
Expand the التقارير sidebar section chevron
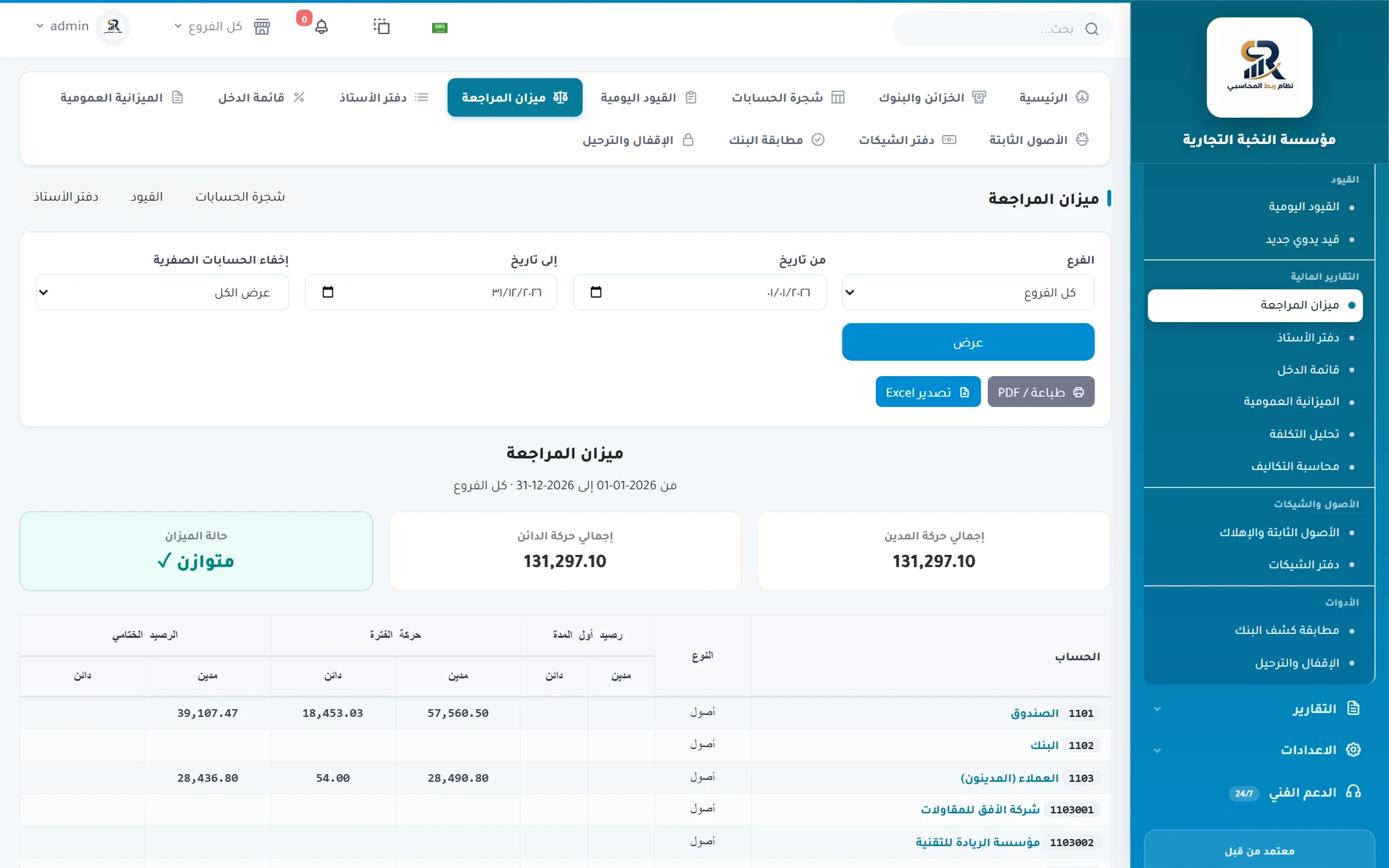point(1157,709)
